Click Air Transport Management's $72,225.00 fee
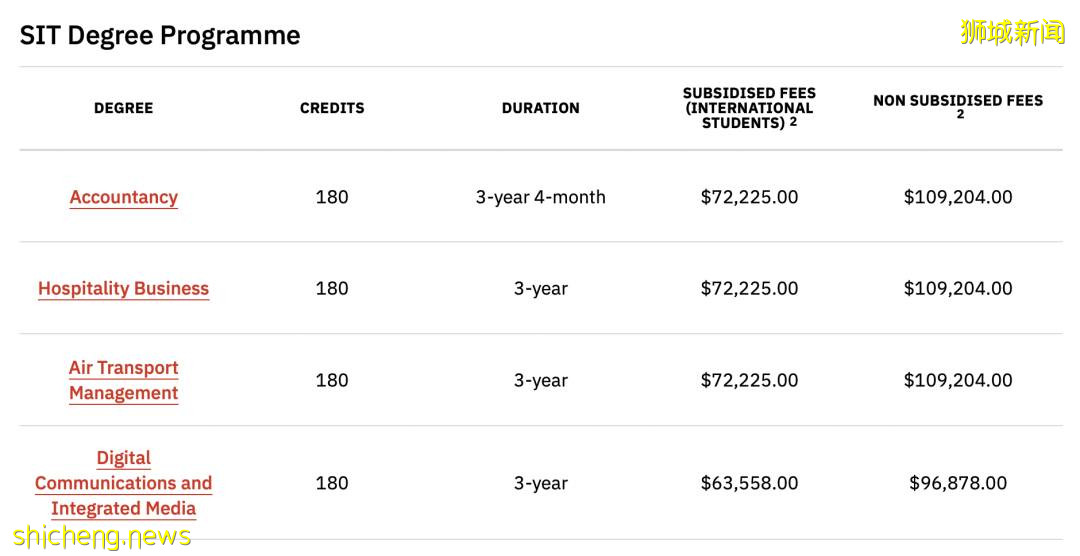This screenshot has width=1080, height=556. click(749, 380)
